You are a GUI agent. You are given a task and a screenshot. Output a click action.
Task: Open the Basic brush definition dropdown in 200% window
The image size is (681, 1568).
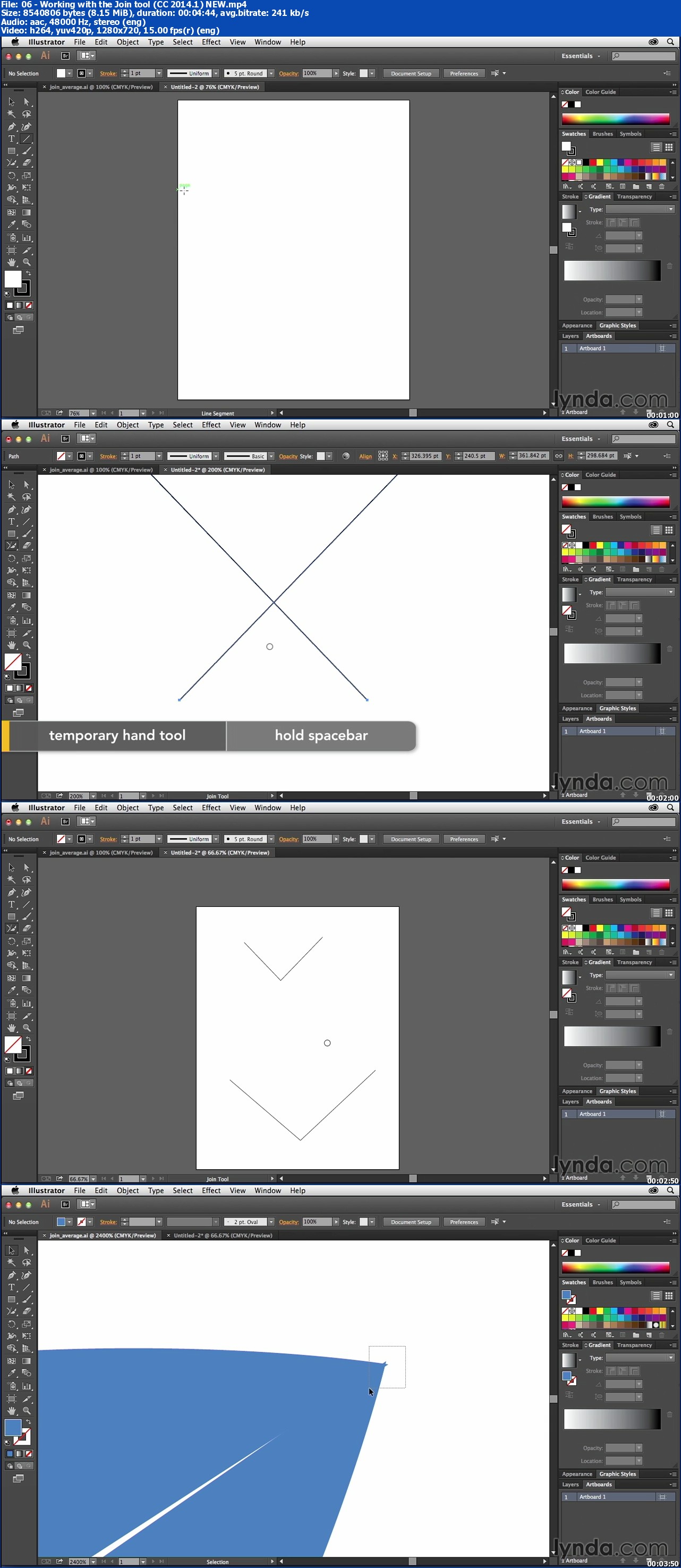point(271,456)
